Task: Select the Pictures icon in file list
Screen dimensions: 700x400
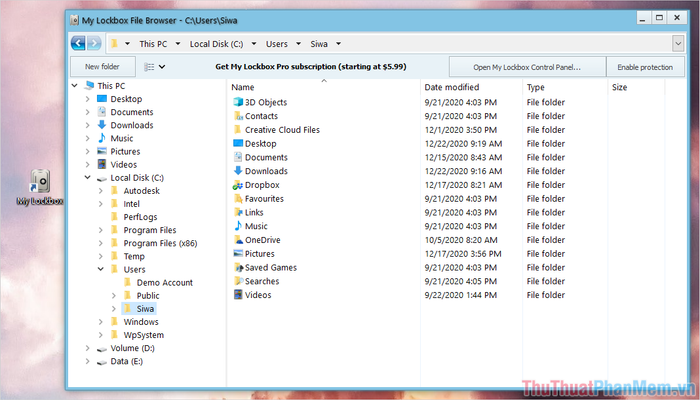Action: [x=238, y=254]
